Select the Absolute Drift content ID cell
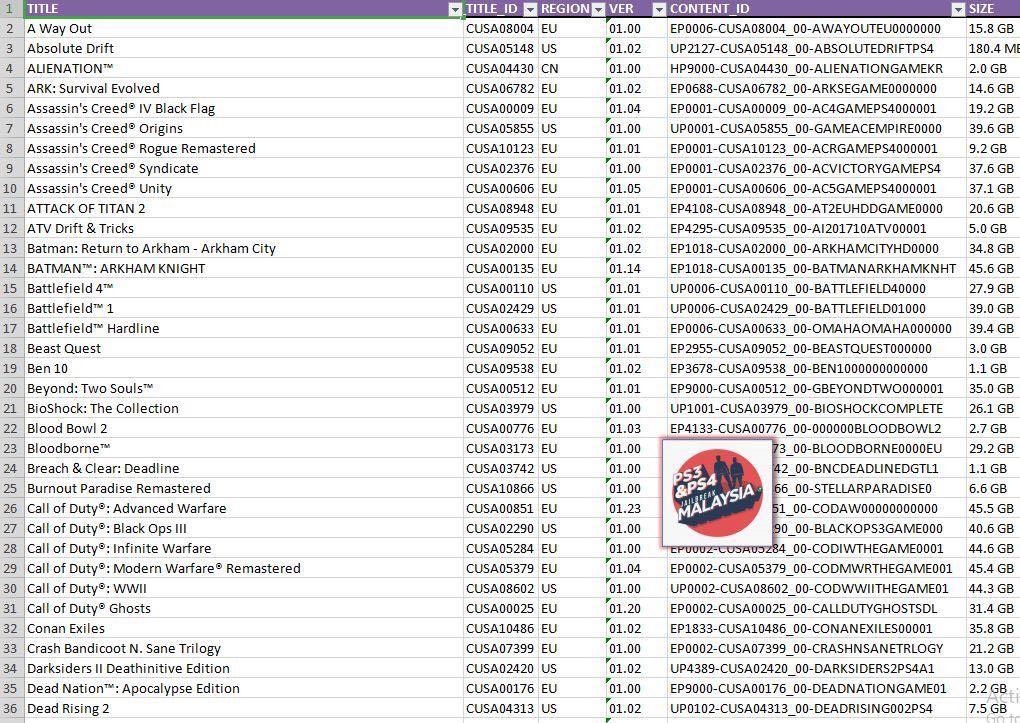Image resolution: width=1020 pixels, height=723 pixels. point(815,48)
